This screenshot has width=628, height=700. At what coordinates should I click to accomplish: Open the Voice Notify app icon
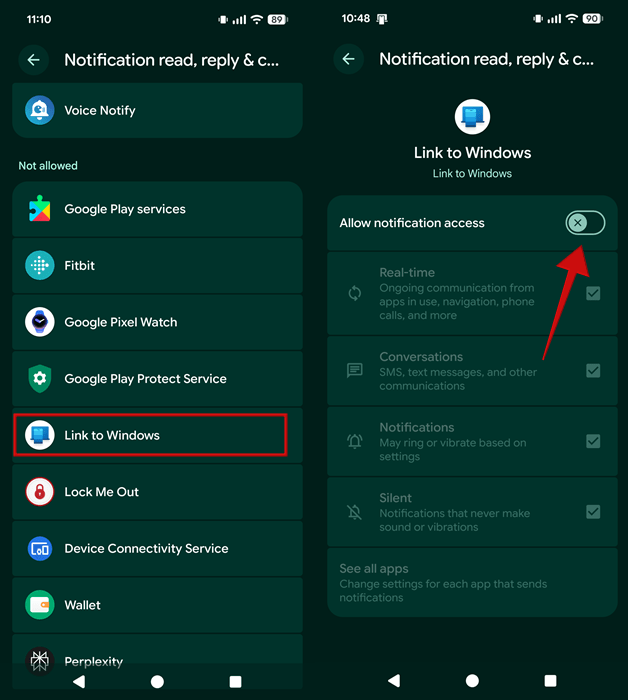tap(40, 110)
